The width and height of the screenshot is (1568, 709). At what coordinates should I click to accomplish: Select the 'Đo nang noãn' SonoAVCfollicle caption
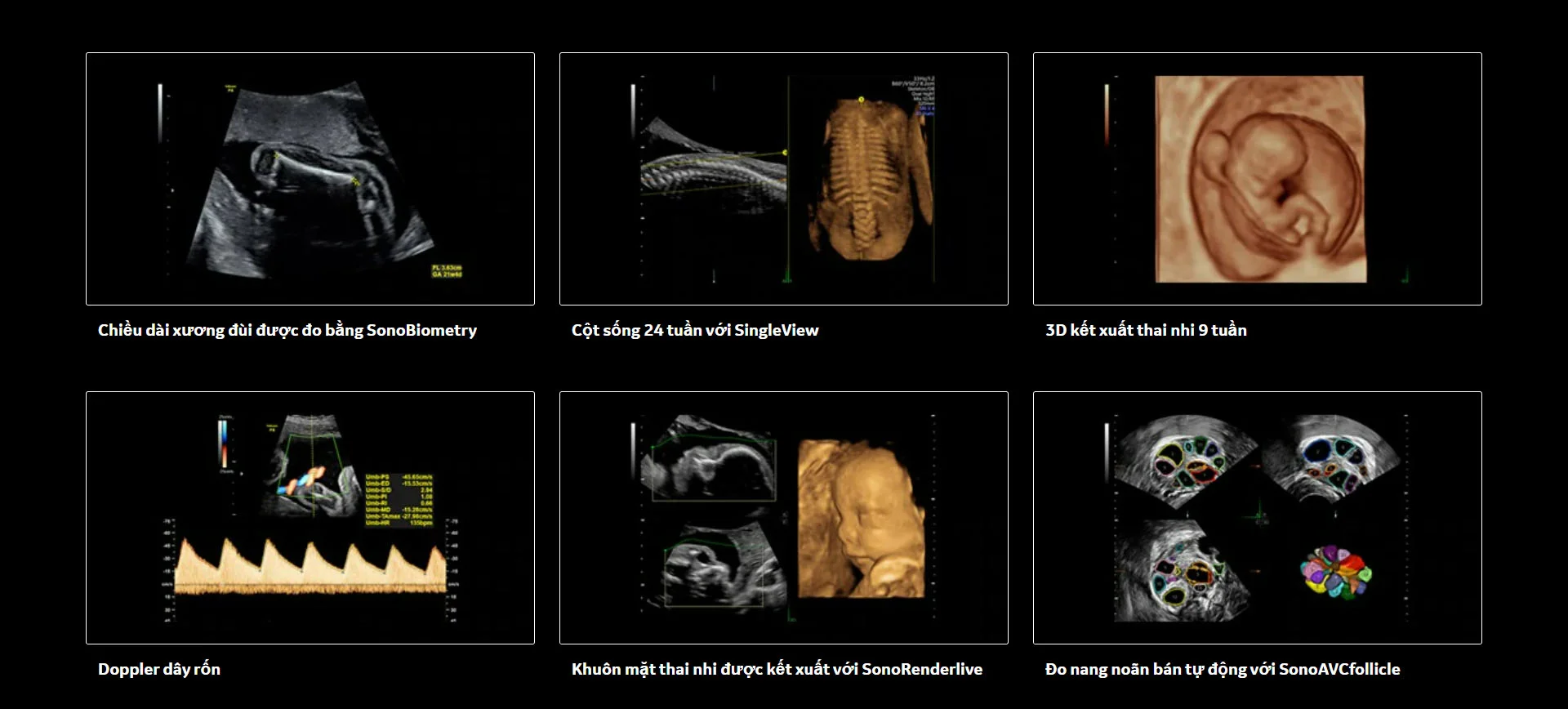coord(1222,669)
